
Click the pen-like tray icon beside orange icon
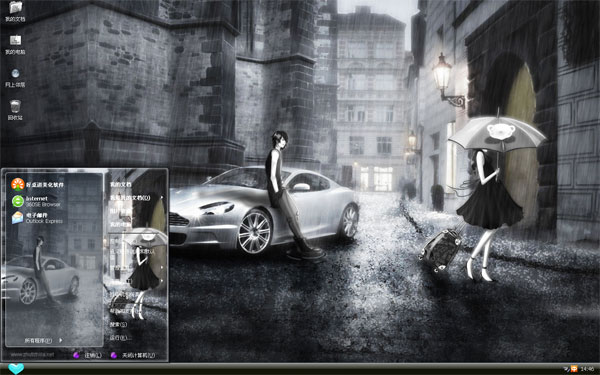[567, 369]
